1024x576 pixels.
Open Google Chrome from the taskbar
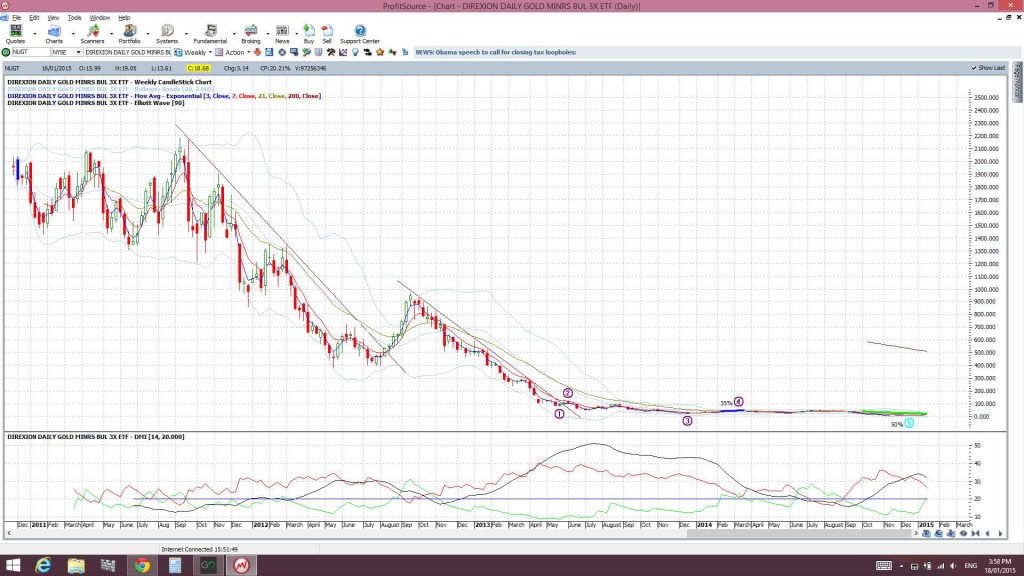[x=142, y=566]
